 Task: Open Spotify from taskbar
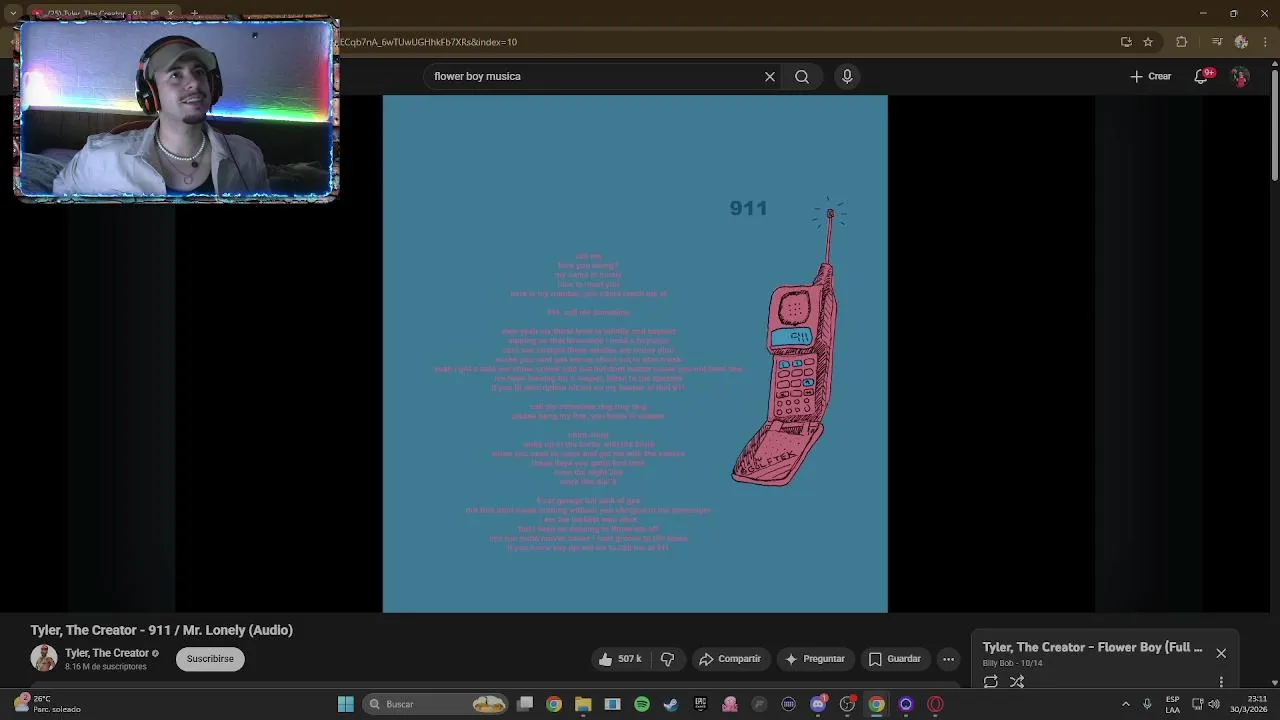[642, 704]
